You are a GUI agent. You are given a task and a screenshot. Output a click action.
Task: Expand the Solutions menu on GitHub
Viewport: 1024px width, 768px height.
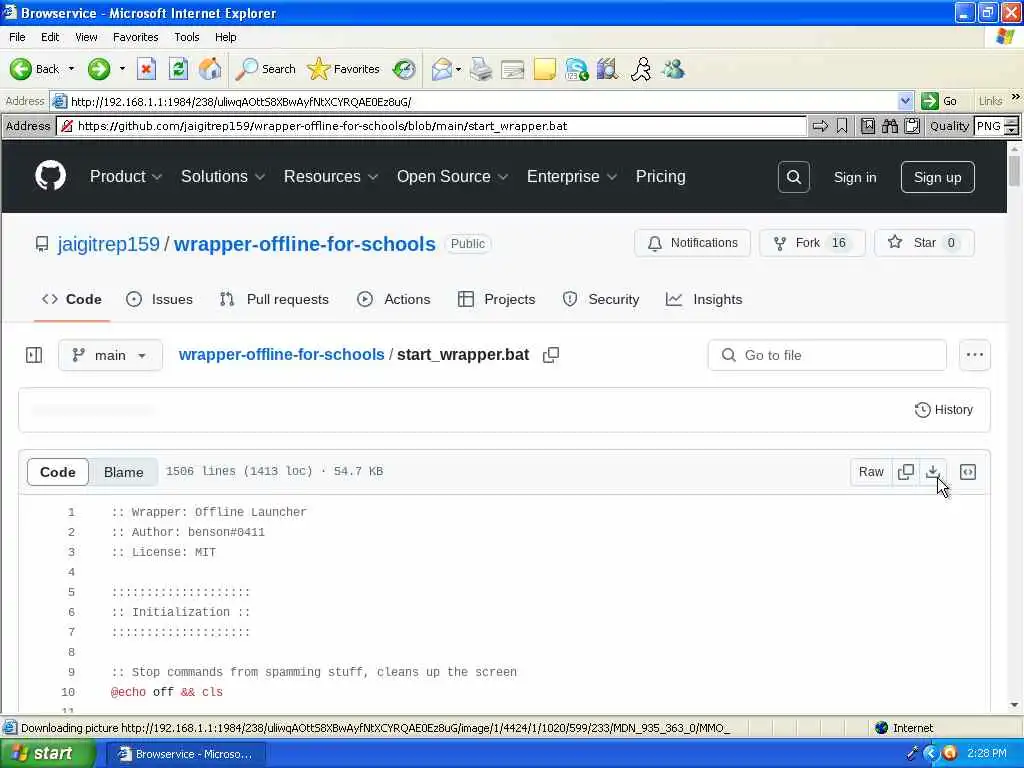click(223, 176)
